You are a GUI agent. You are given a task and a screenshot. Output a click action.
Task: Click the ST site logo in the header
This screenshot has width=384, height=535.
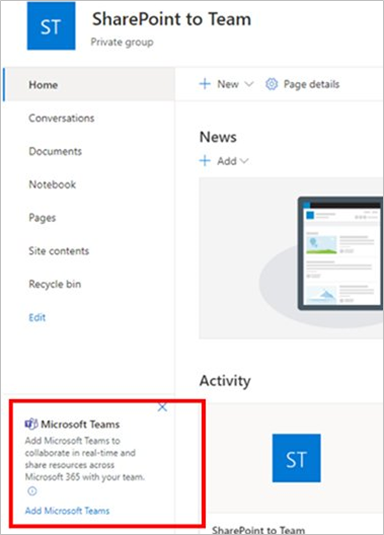point(51,26)
